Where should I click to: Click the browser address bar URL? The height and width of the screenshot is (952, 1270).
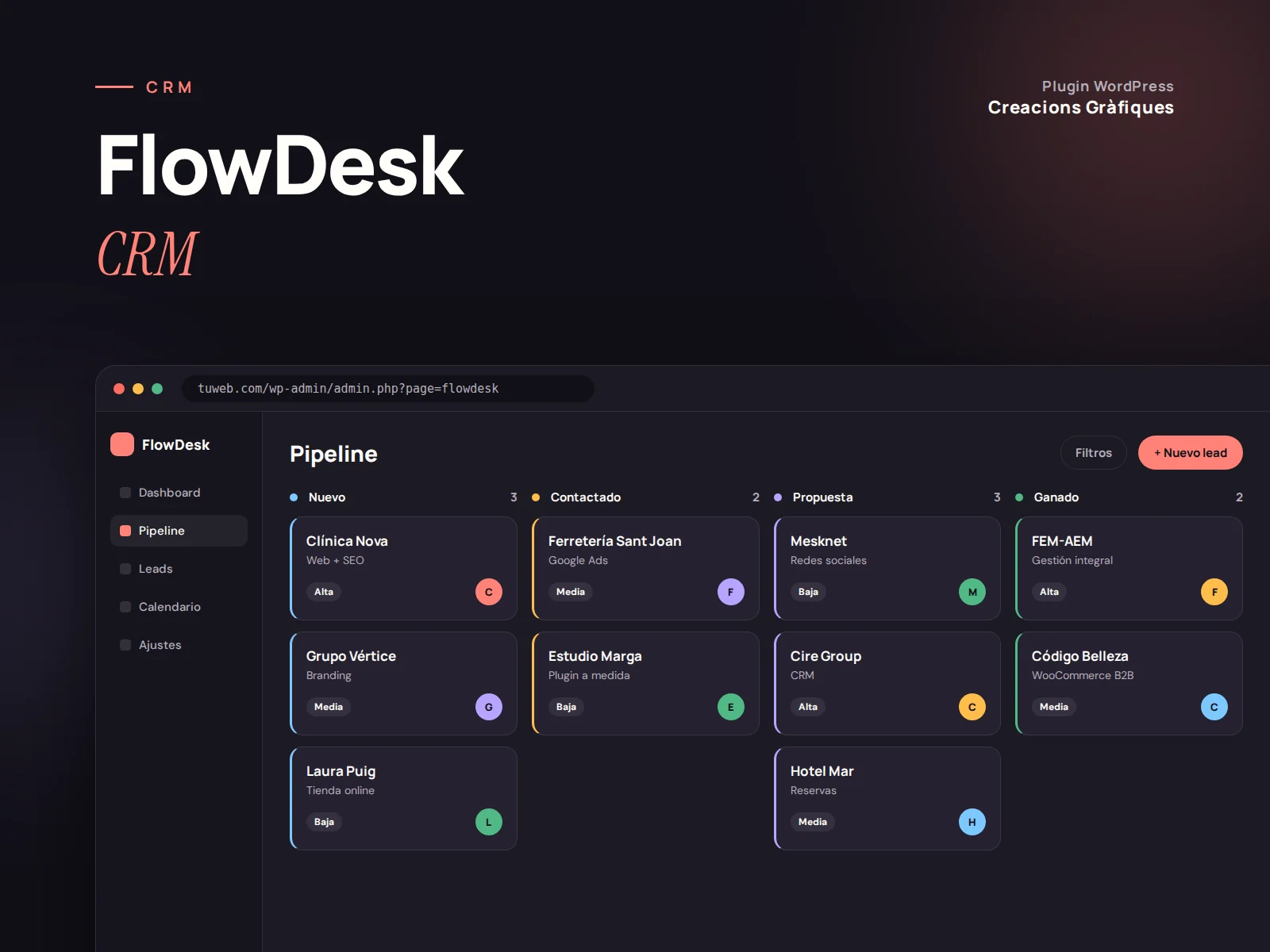388,389
